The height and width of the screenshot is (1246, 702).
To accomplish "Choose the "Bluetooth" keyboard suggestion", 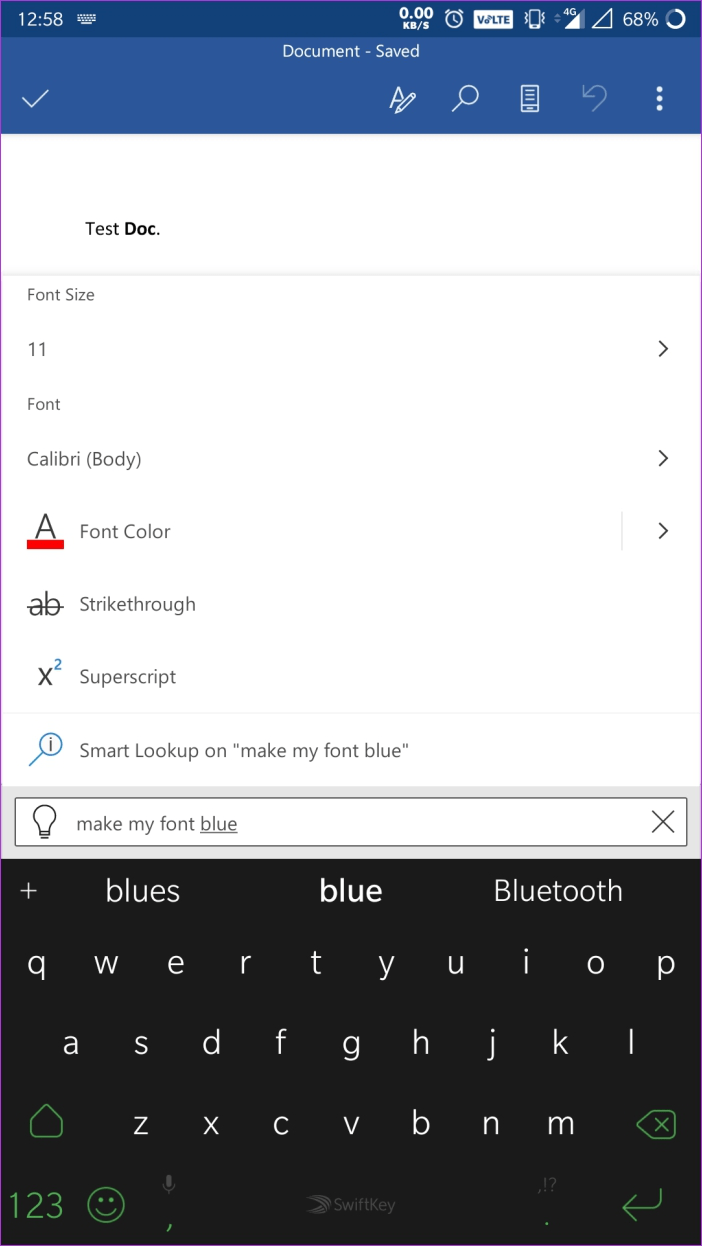I will pyautogui.click(x=558, y=890).
